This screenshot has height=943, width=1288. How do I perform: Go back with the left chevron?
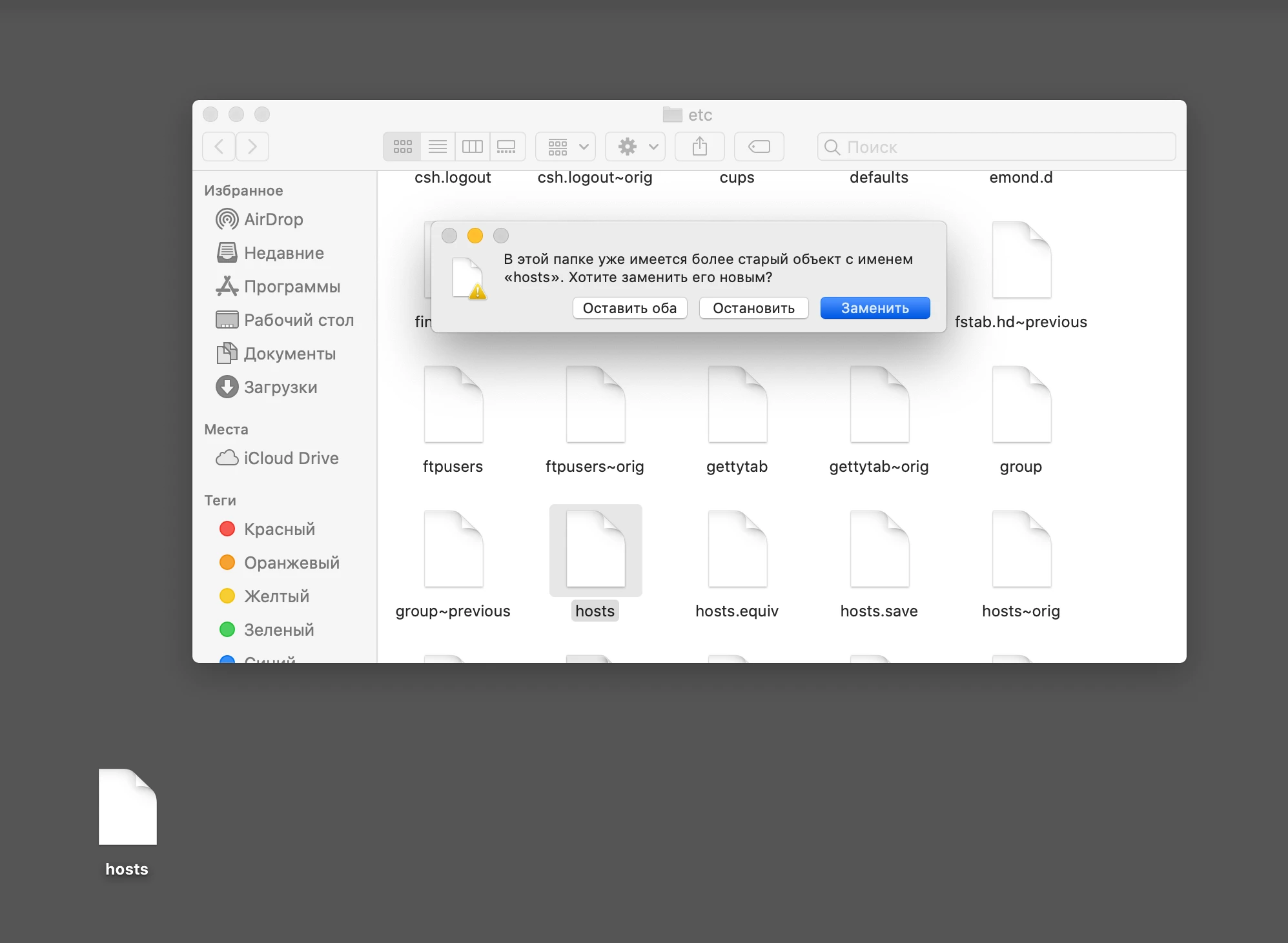click(220, 147)
